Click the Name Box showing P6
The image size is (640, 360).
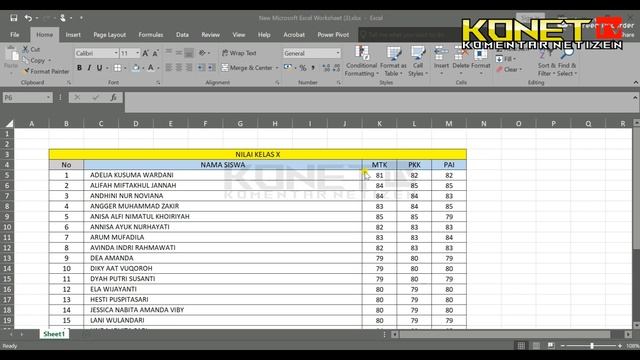[x=27, y=98]
